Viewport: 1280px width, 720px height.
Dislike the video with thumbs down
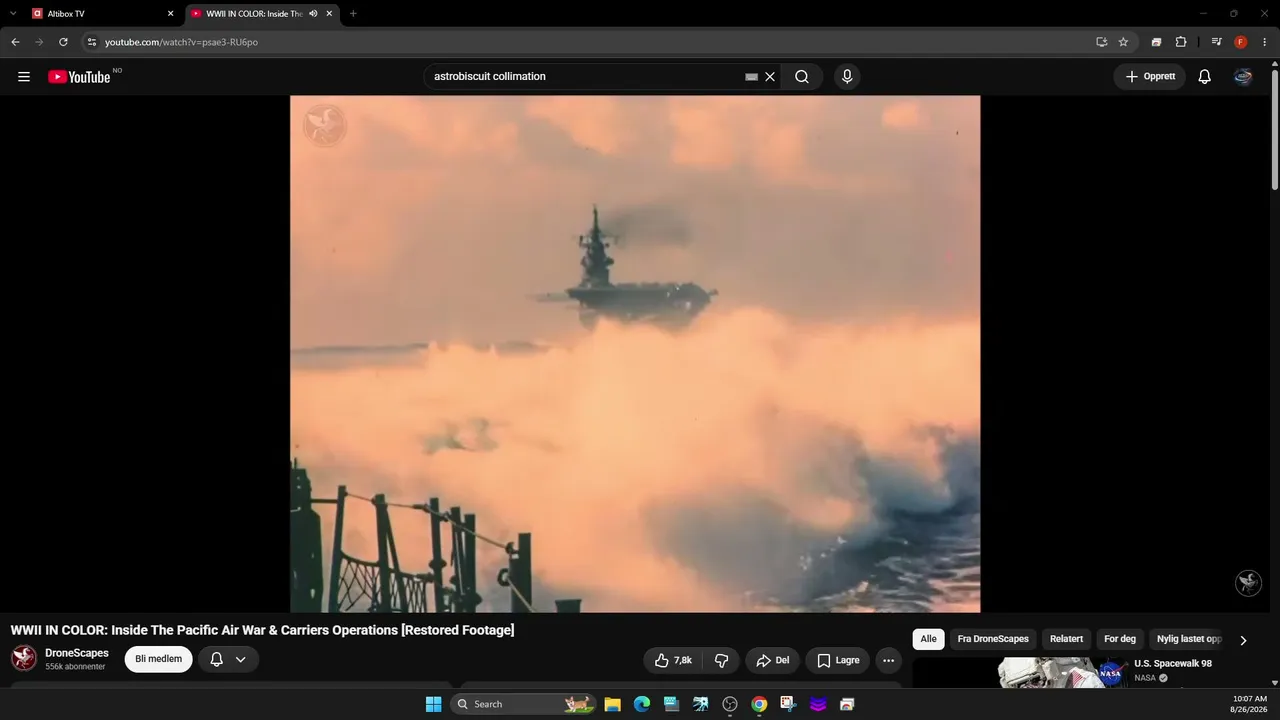pos(721,660)
